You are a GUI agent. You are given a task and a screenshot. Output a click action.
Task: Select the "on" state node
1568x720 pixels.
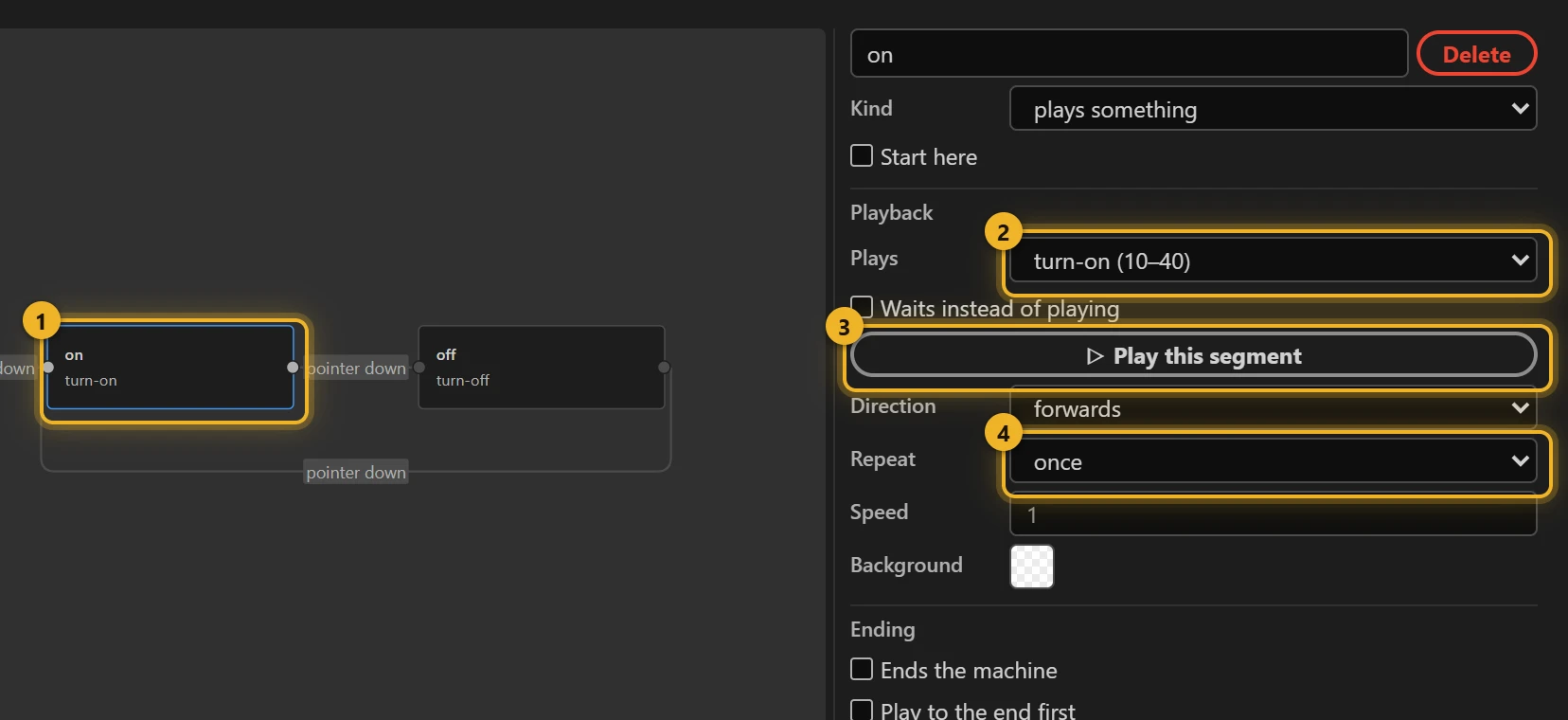point(170,368)
